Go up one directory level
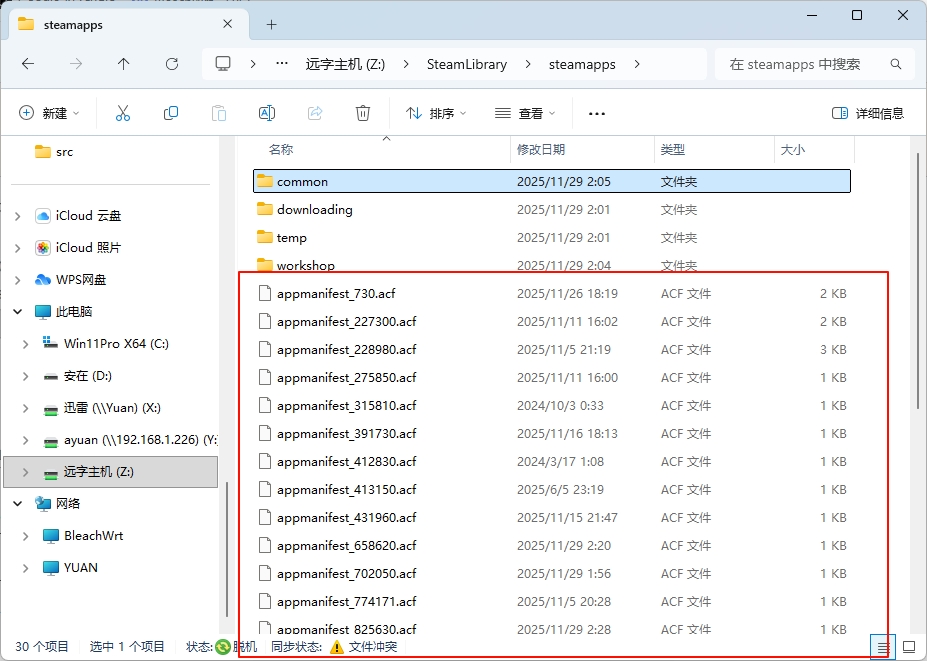 coord(124,64)
